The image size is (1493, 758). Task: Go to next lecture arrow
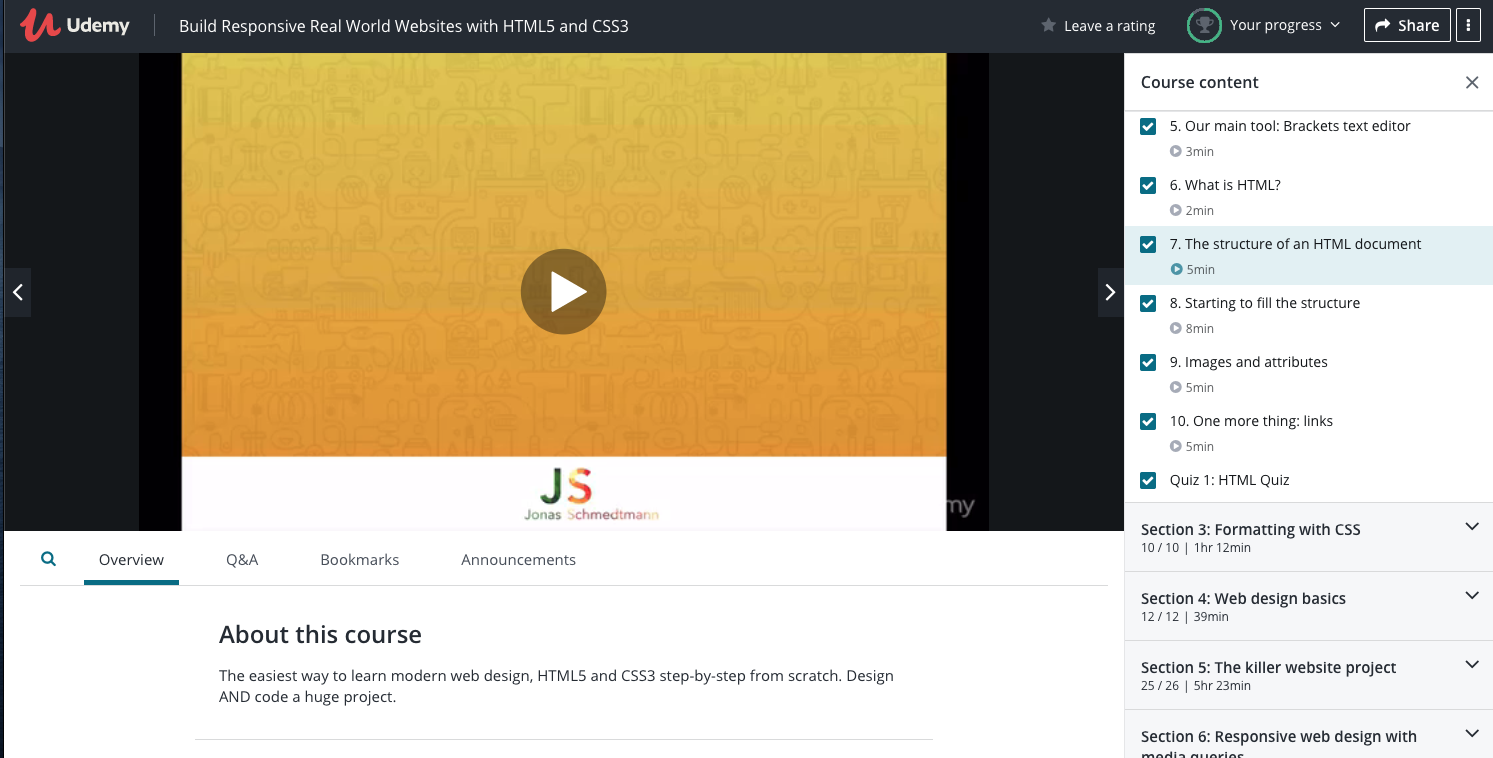click(1110, 292)
